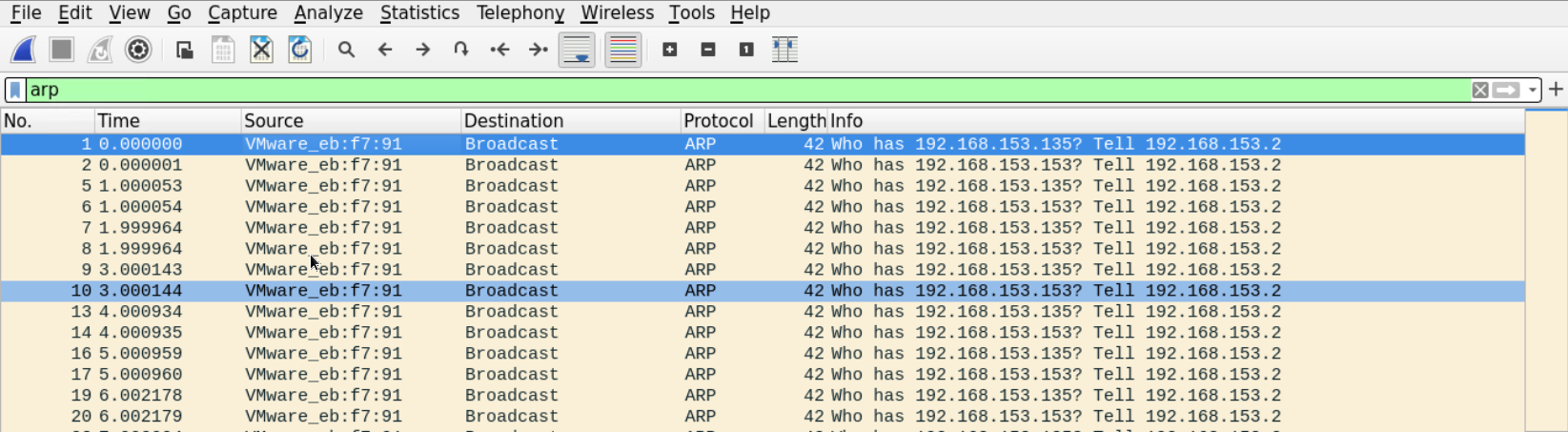Open display filter bookmark menu

[15, 90]
